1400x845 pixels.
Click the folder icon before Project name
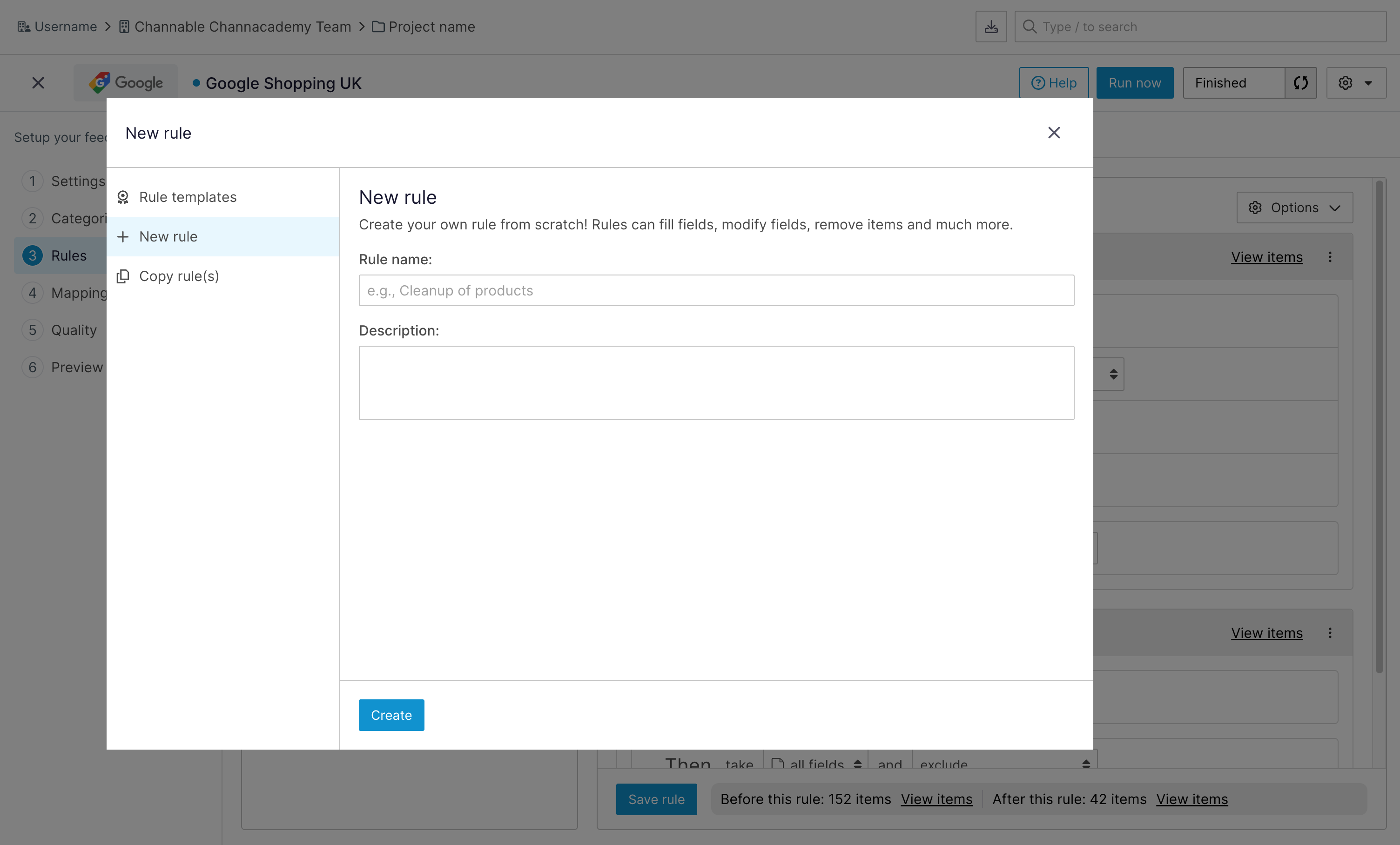tap(378, 27)
